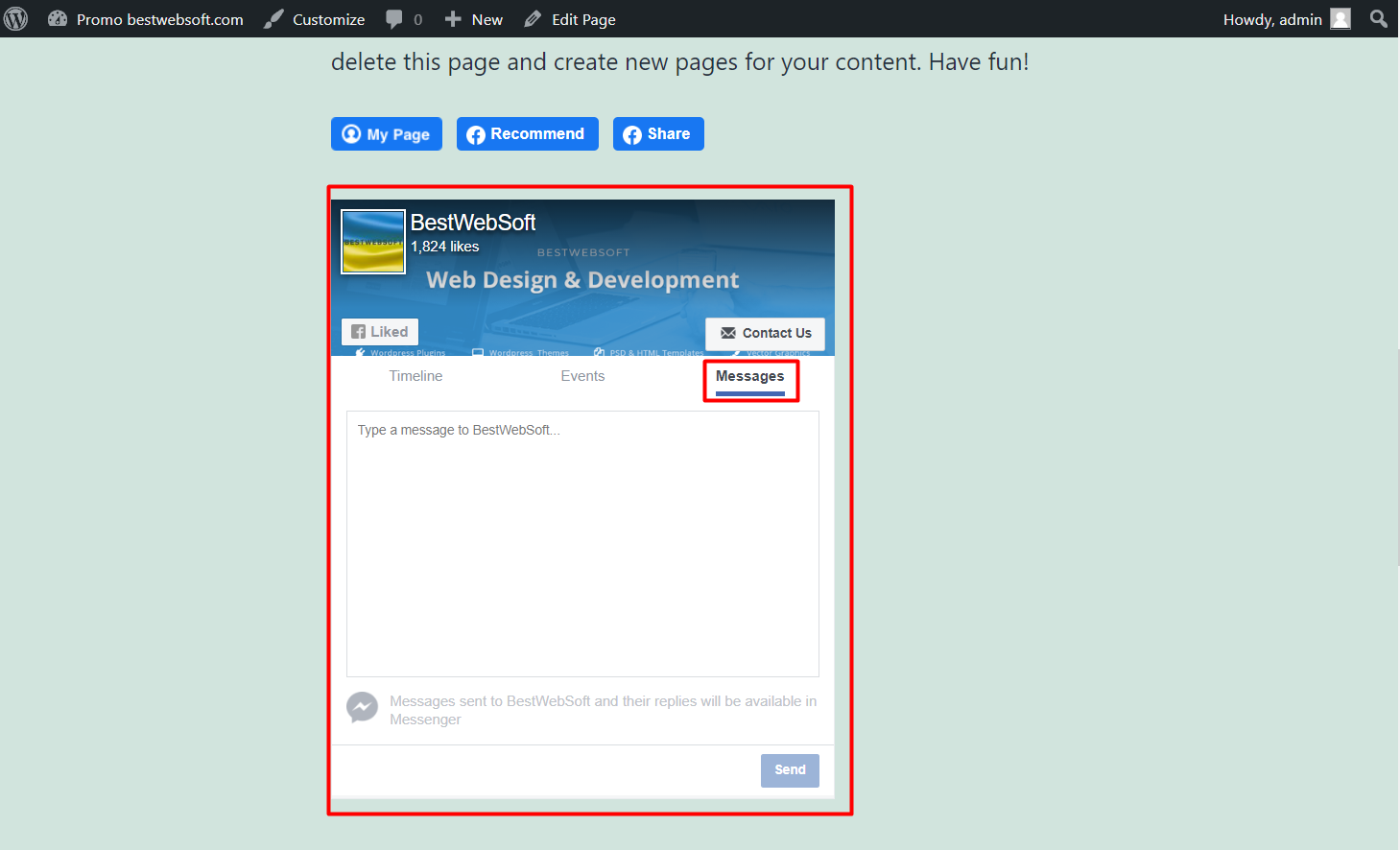Open the Promo bestwebsoft.com site menu
The height and width of the screenshot is (850, 1400).
(146, 19)
